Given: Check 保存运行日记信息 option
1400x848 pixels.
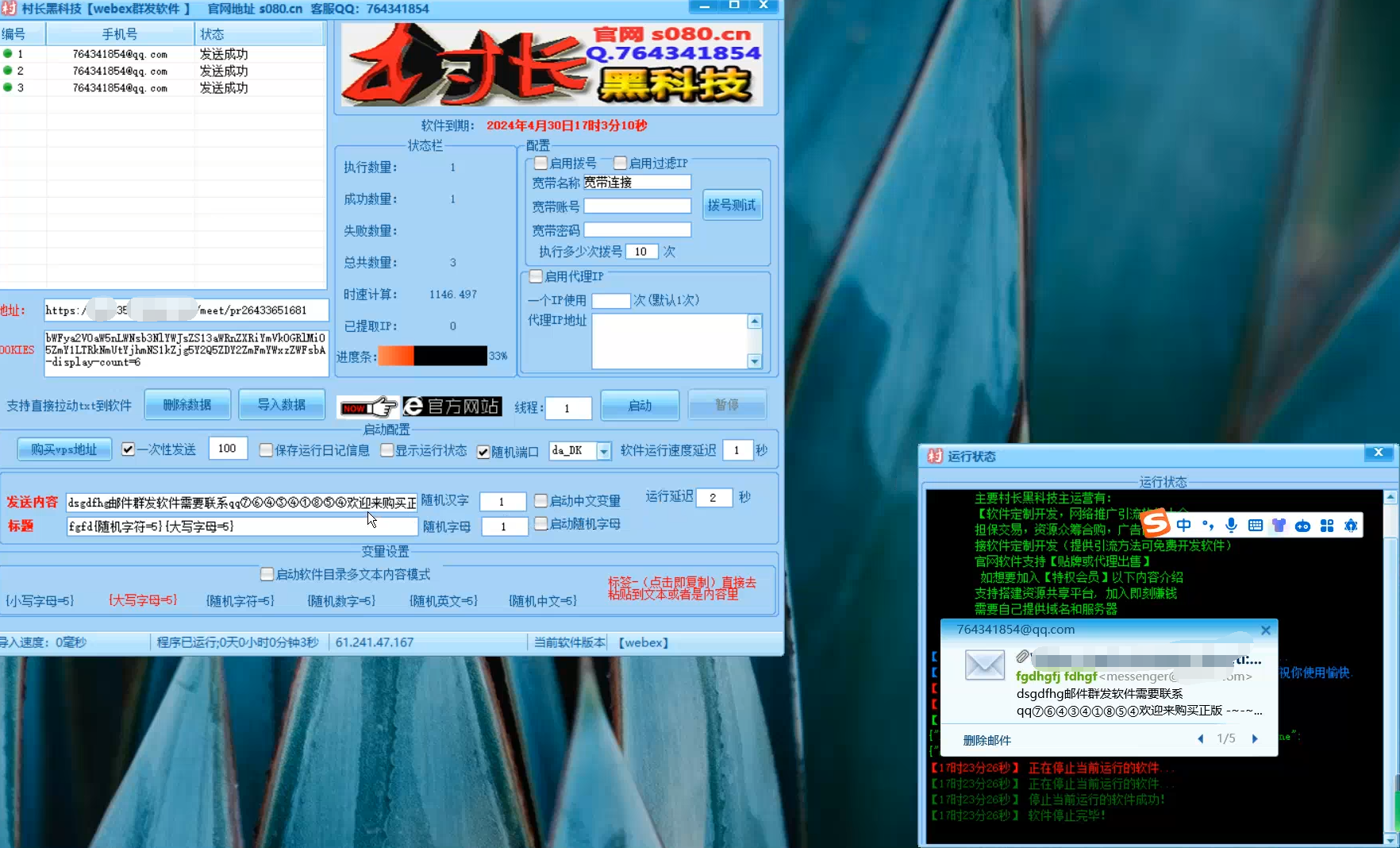Looking at the screenshot, I should click(266, 450).
